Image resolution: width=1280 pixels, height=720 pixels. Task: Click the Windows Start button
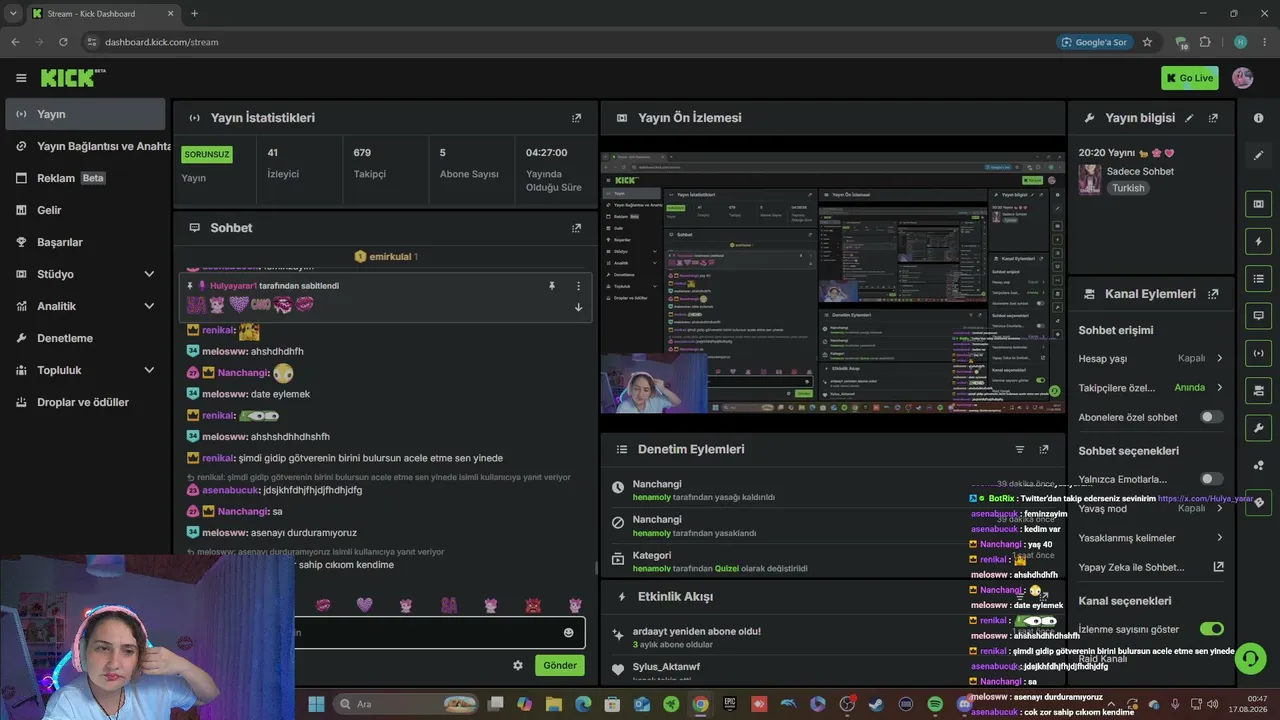316,704
